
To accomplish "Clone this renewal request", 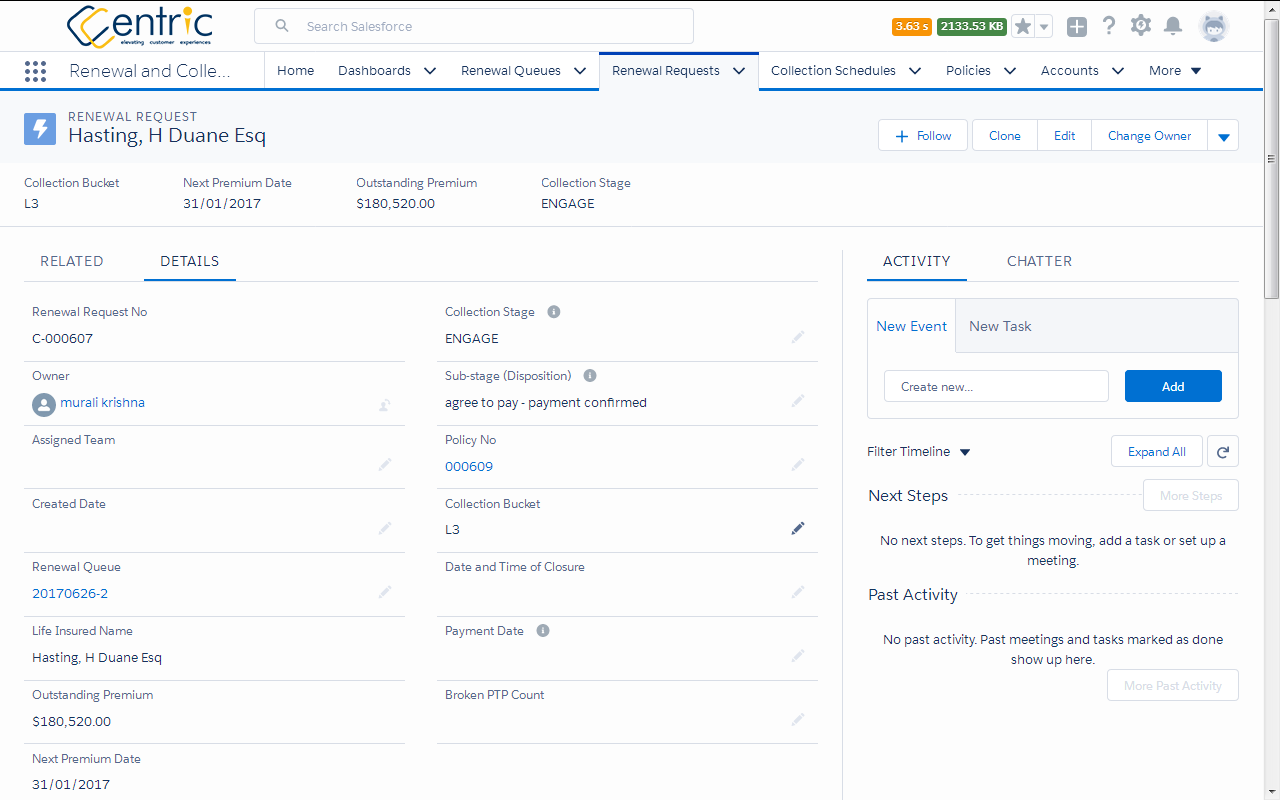I will (x=1004, y=134).
